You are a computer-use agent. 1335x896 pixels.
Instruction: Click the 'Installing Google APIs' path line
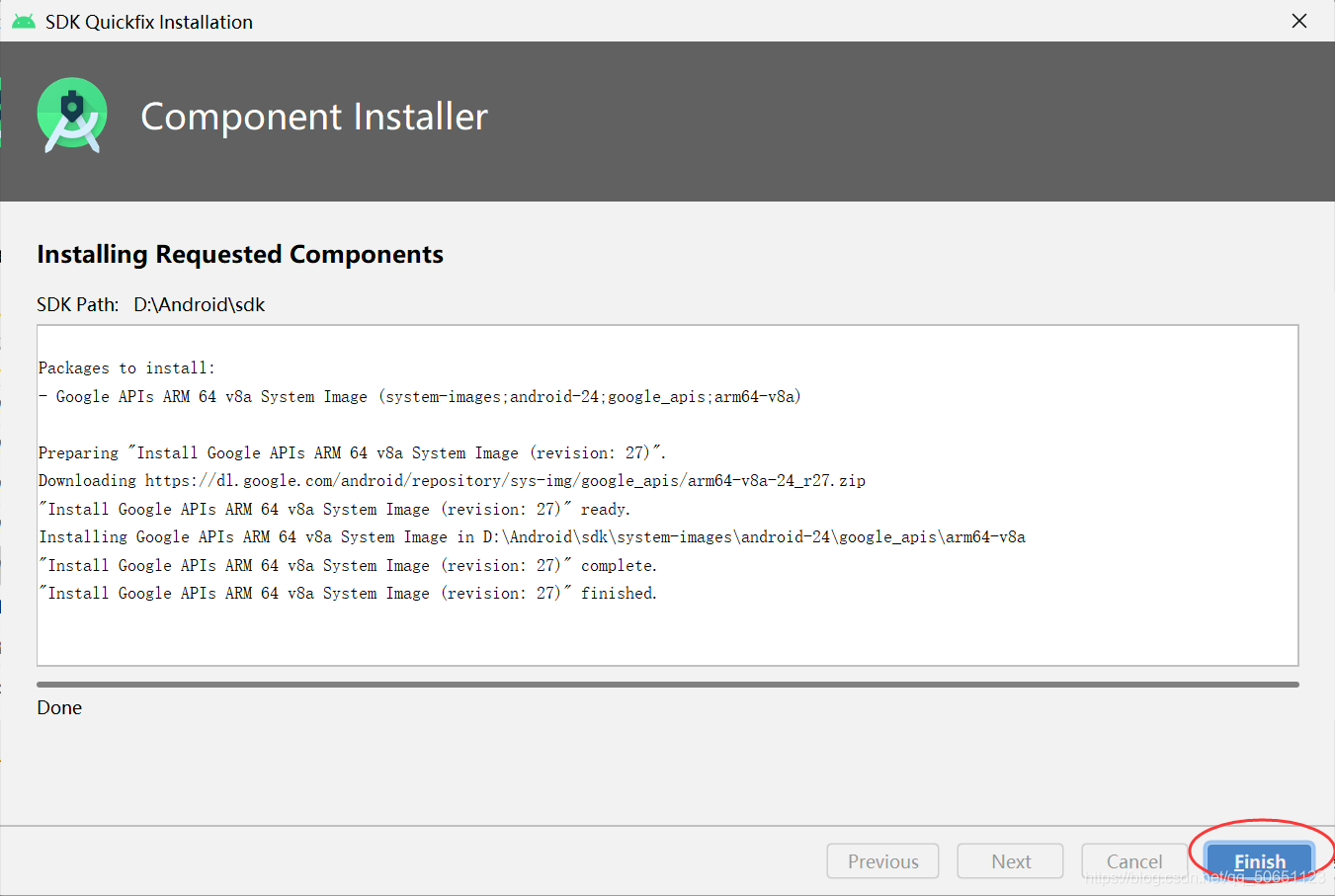pos(532,536)
